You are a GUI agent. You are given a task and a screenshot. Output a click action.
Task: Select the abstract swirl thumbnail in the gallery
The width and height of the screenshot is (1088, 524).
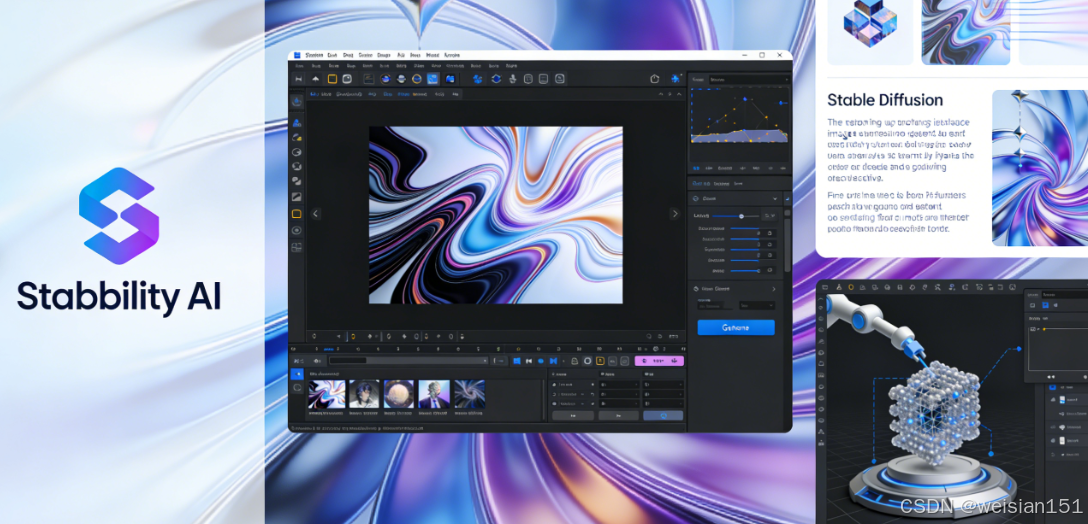326,394
